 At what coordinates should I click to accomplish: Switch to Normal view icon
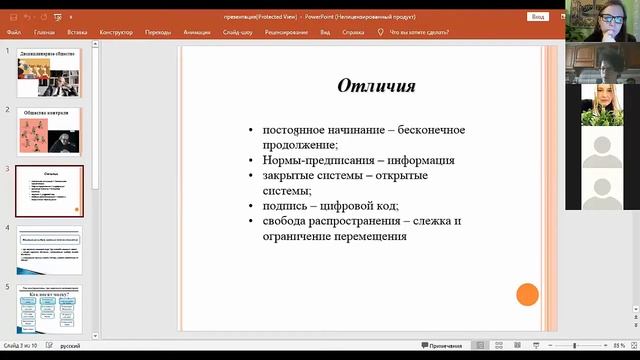pos(480,346)
